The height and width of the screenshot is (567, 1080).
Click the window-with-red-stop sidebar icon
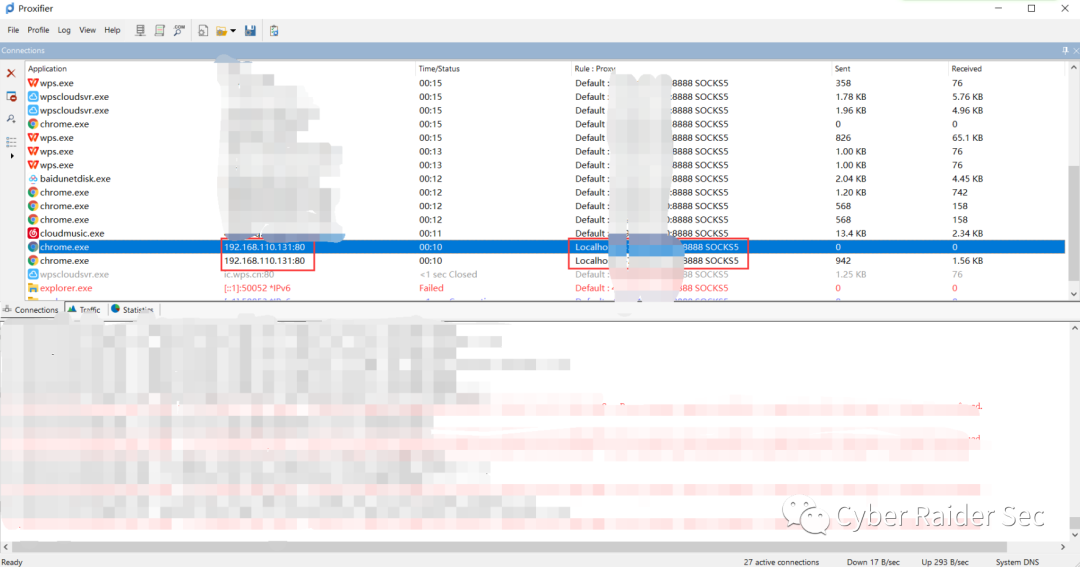11,96
